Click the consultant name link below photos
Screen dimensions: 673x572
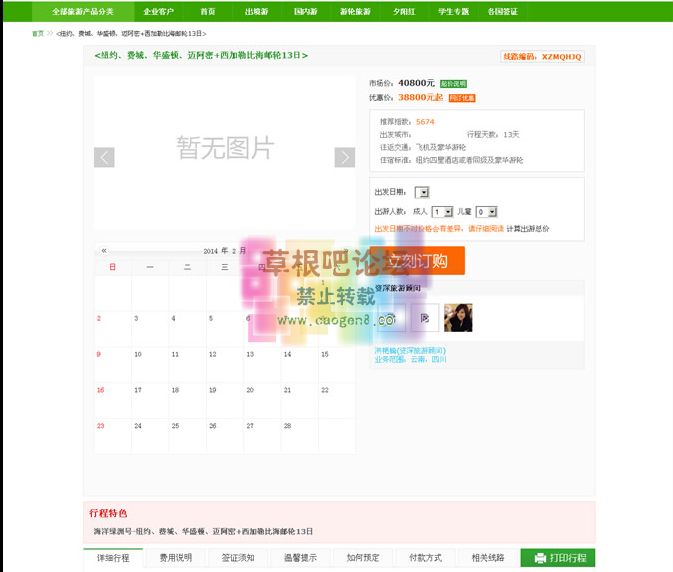coord(410,351)
